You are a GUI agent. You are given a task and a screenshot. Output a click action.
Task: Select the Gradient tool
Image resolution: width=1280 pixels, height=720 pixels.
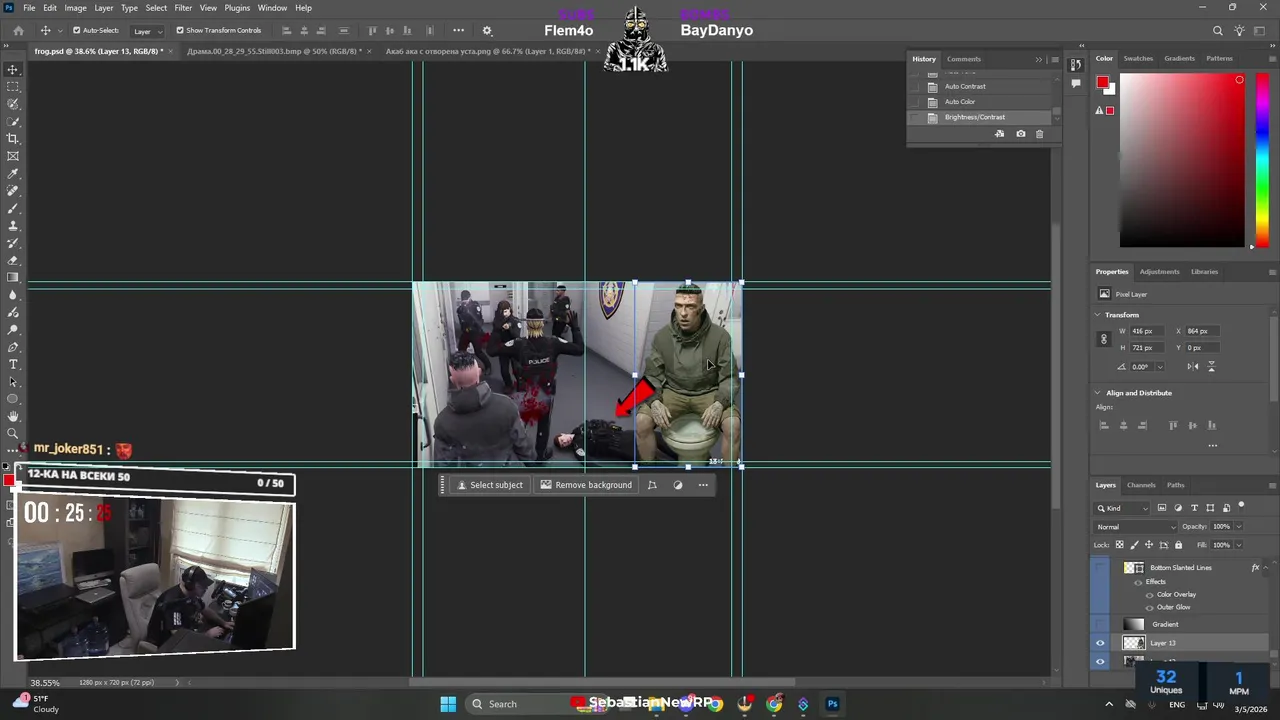(13, 278)
